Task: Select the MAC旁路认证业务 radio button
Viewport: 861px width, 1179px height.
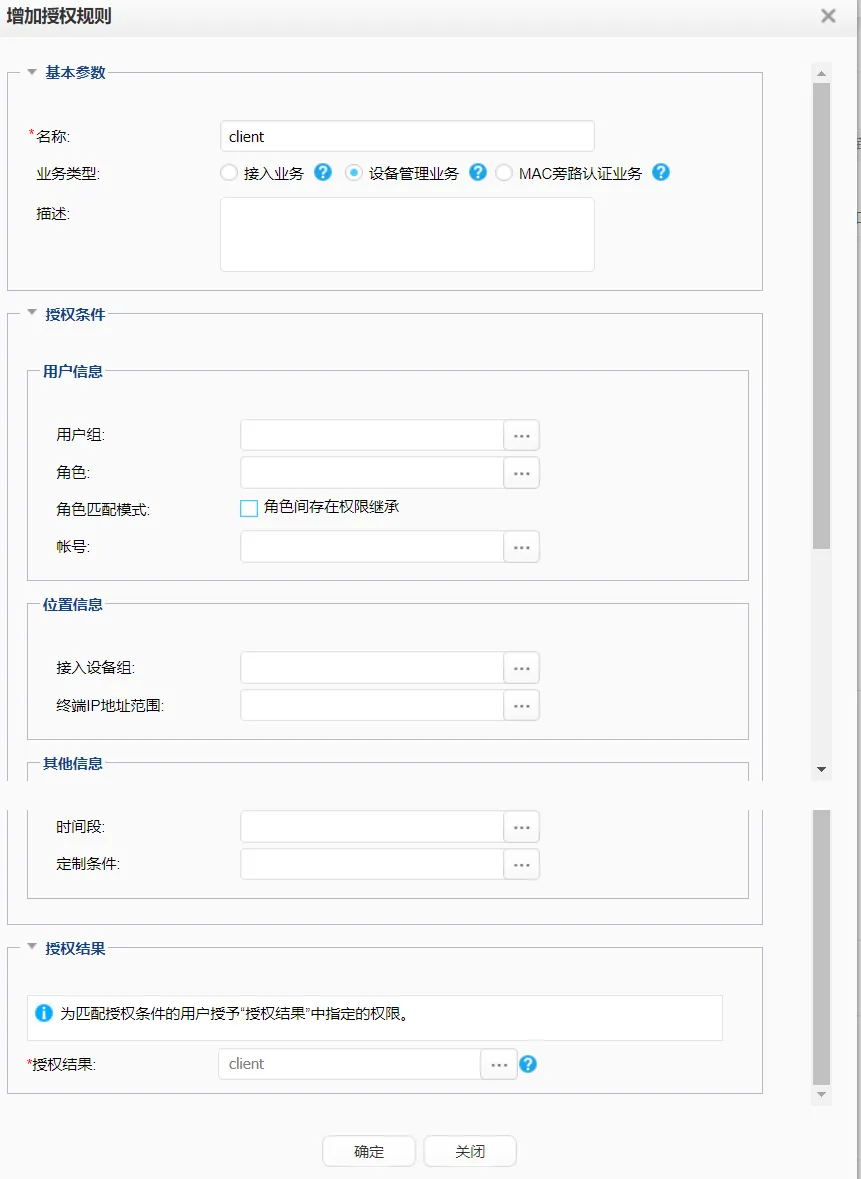Action: (504, 173)
